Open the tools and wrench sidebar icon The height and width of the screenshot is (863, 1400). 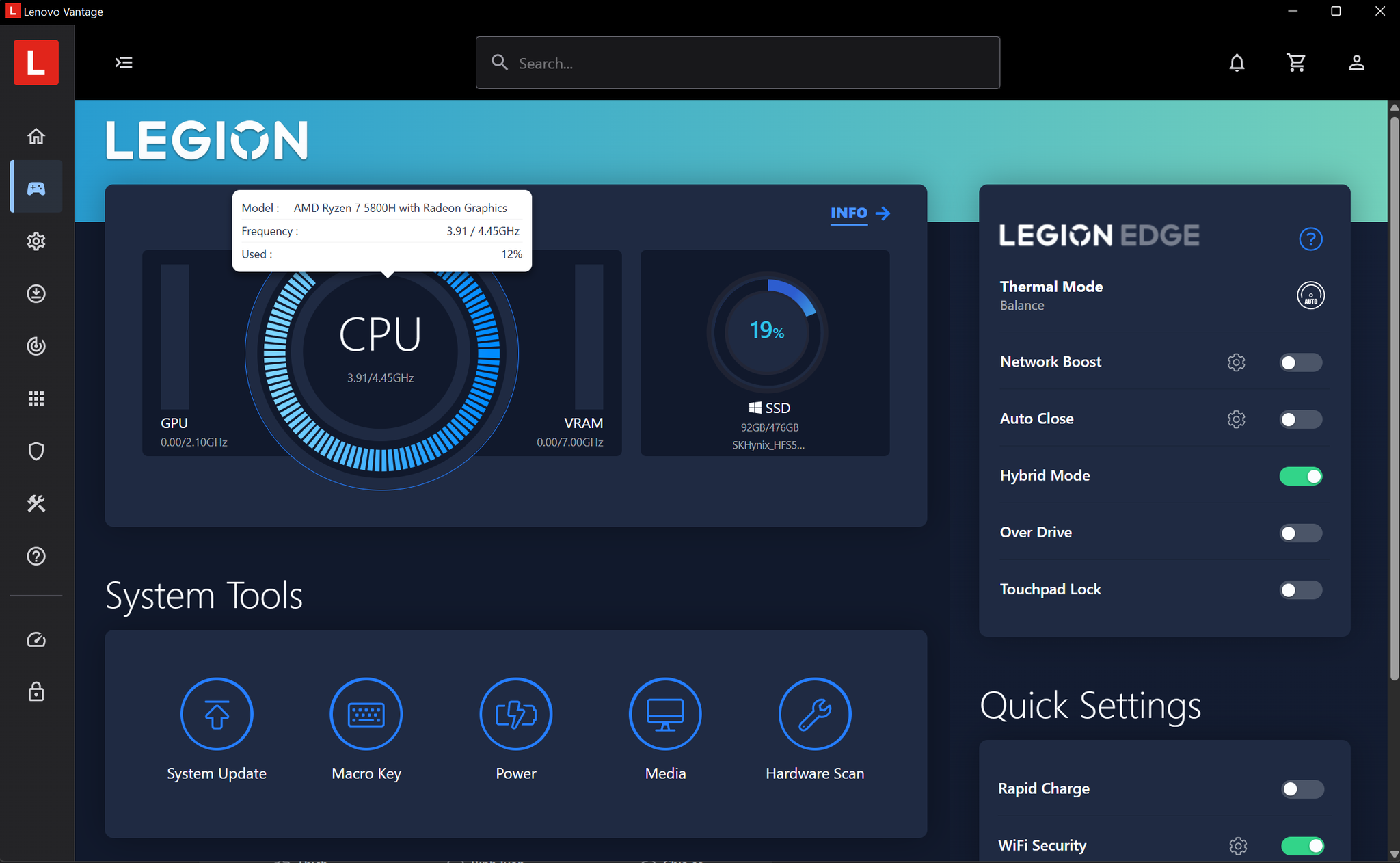click(36, 504)
